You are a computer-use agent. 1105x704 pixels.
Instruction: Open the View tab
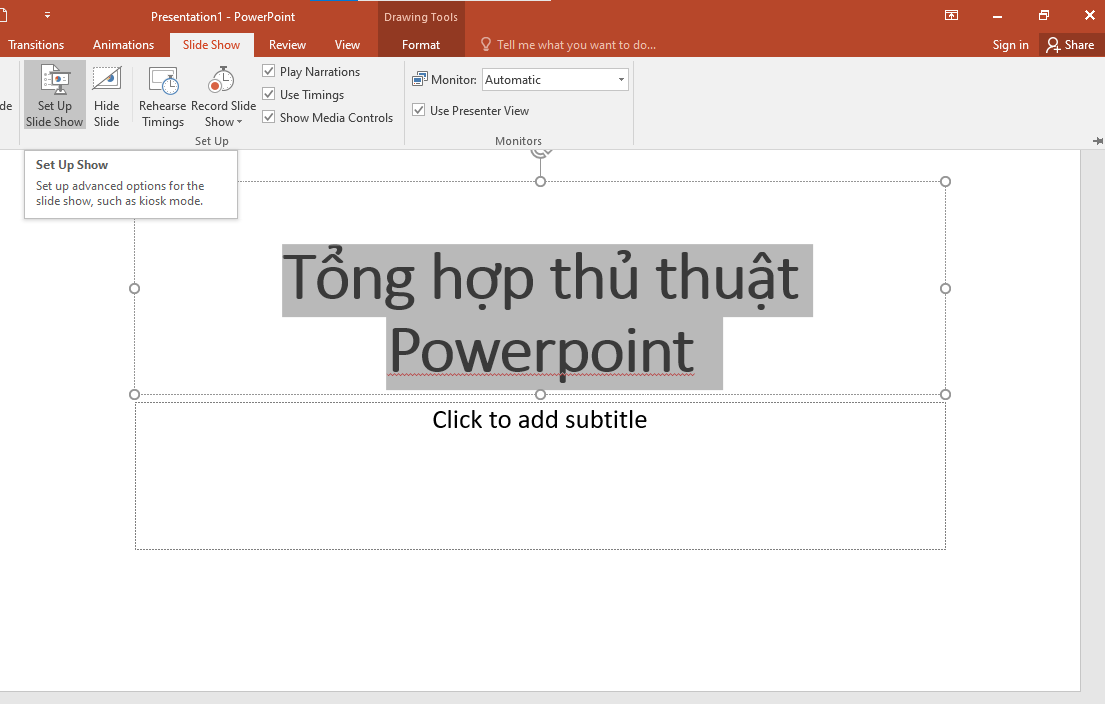pos(347,44)
